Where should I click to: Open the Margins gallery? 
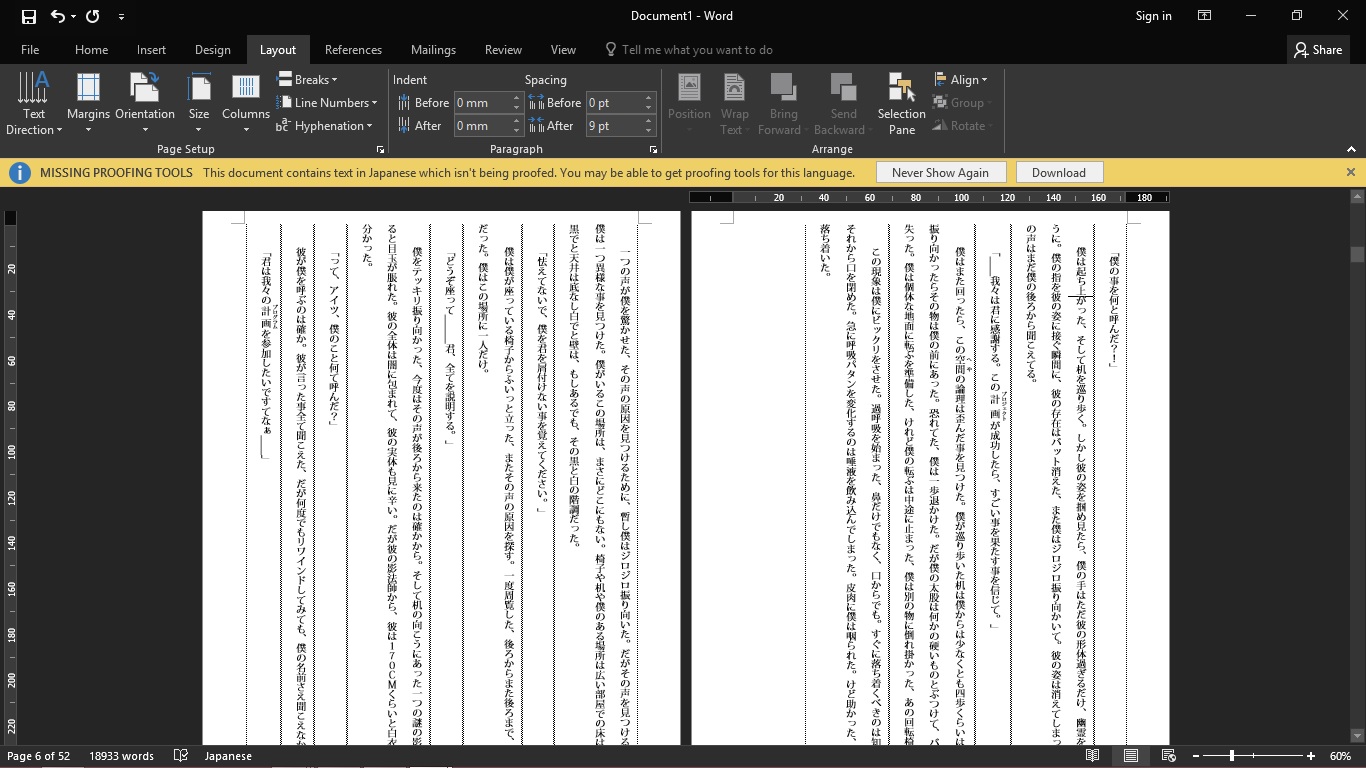[x=88, y=104]
